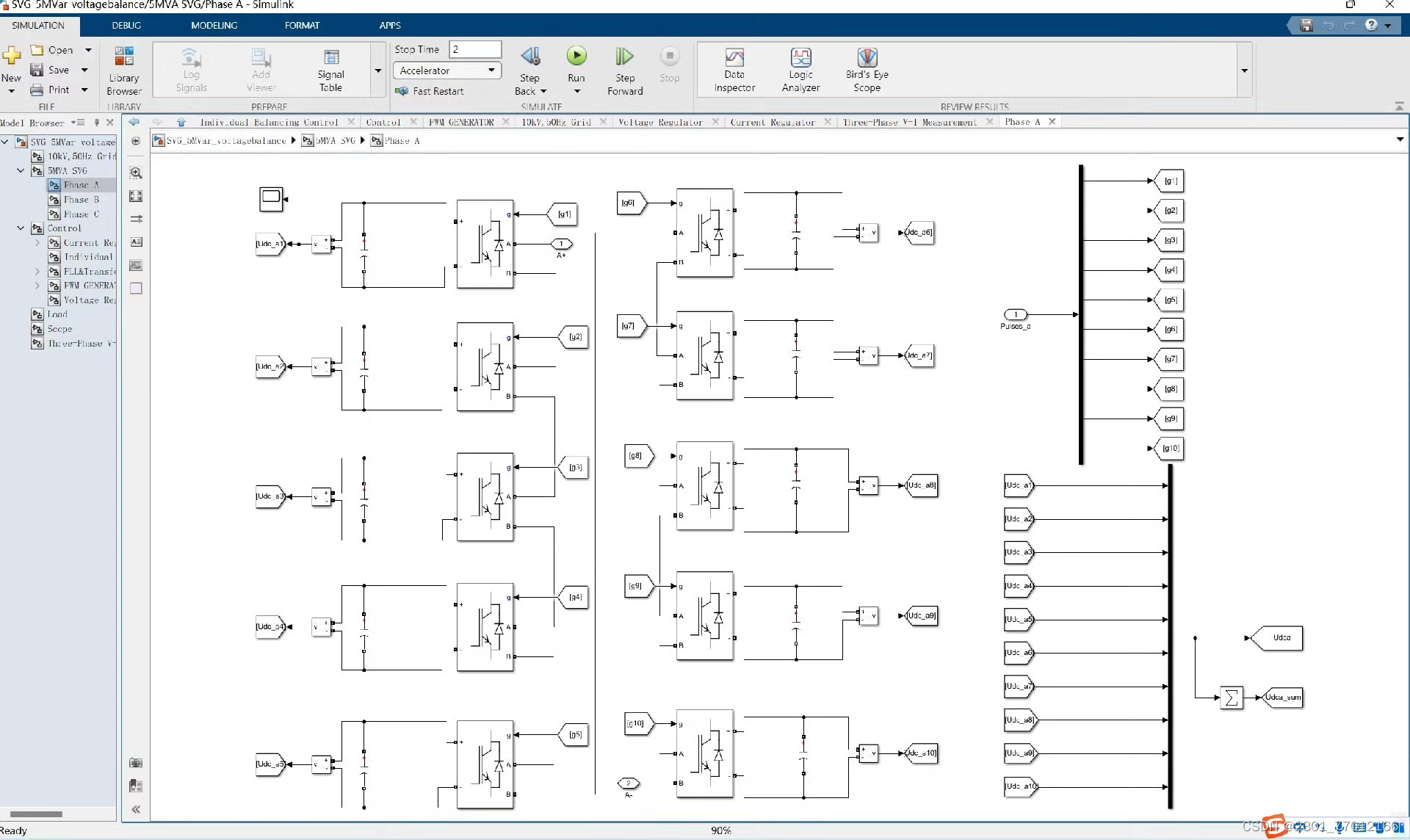Click the quick access save icon
1410x840 pixels.
[x=1306, y=25]
